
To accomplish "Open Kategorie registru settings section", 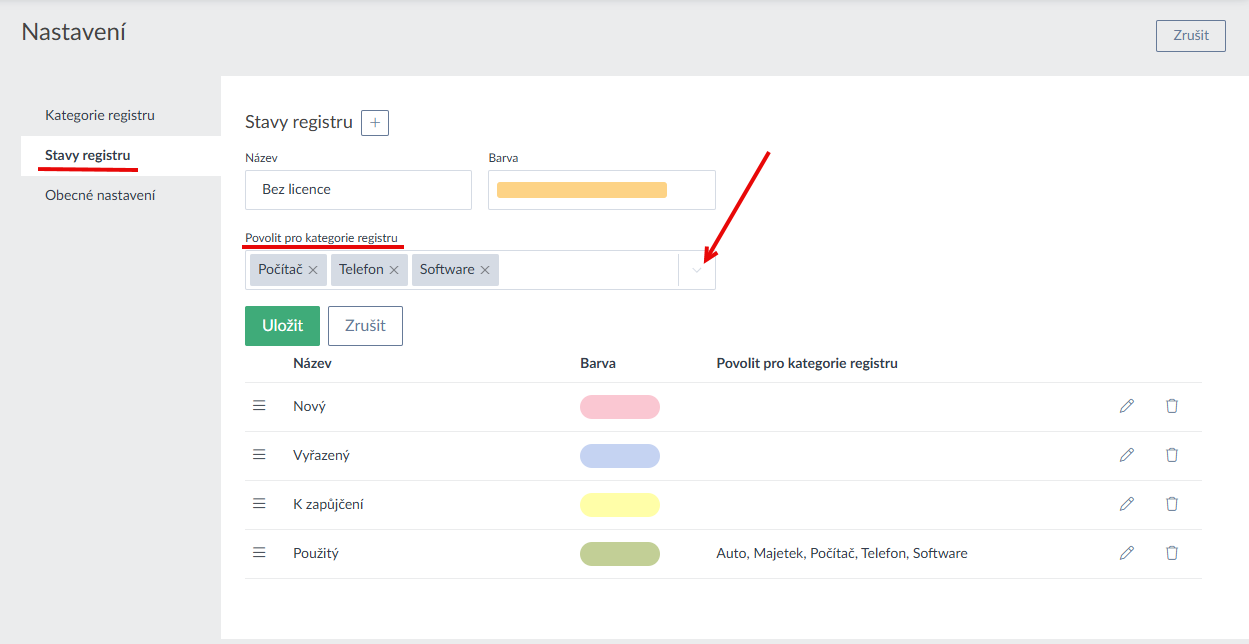I will pos(100,115).
